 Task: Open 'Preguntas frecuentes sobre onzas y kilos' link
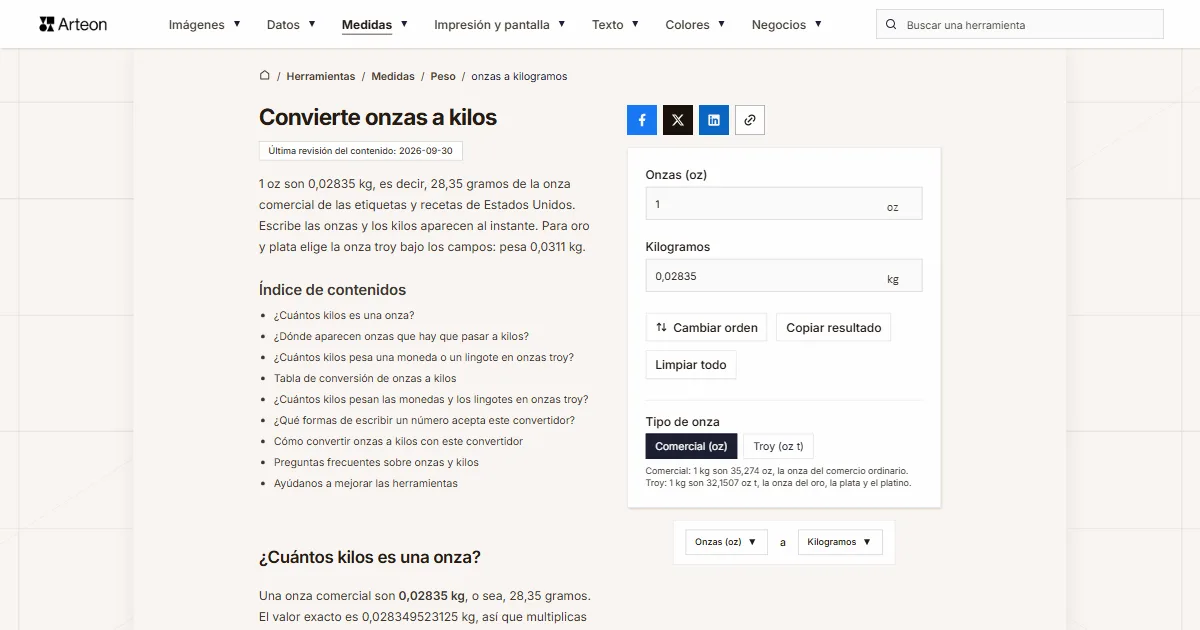[x=376, y=462]
